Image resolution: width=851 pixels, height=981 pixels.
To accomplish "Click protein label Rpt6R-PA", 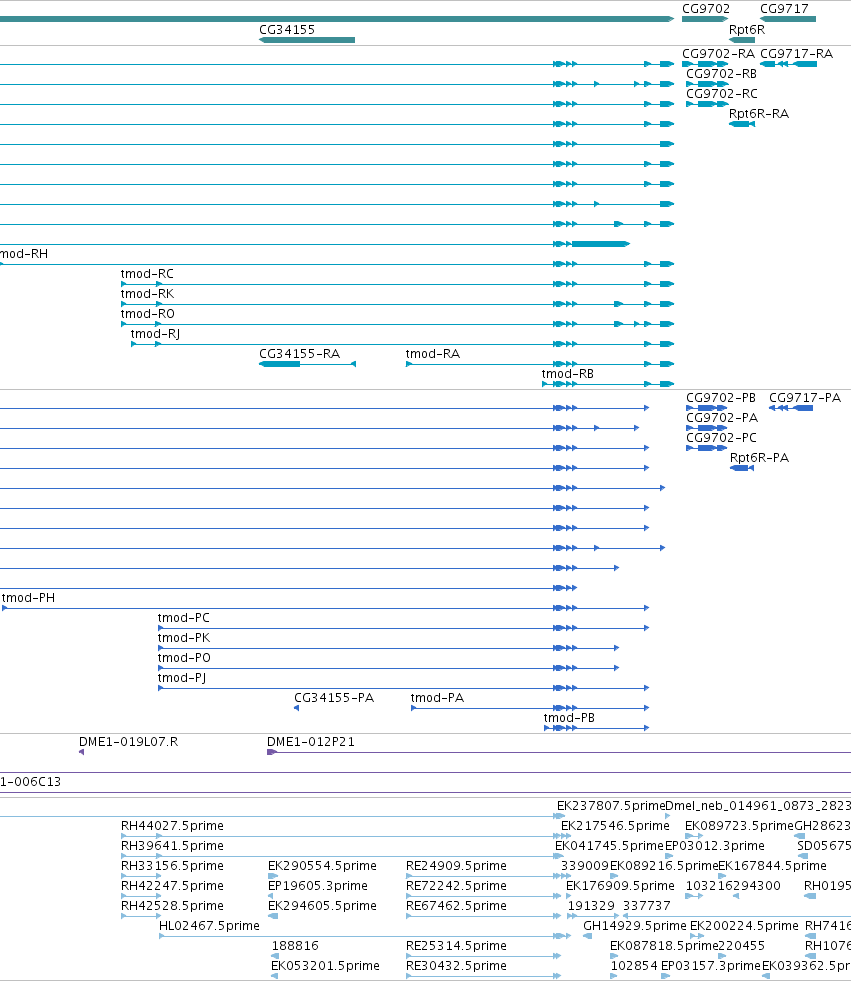I will [759, 458].
